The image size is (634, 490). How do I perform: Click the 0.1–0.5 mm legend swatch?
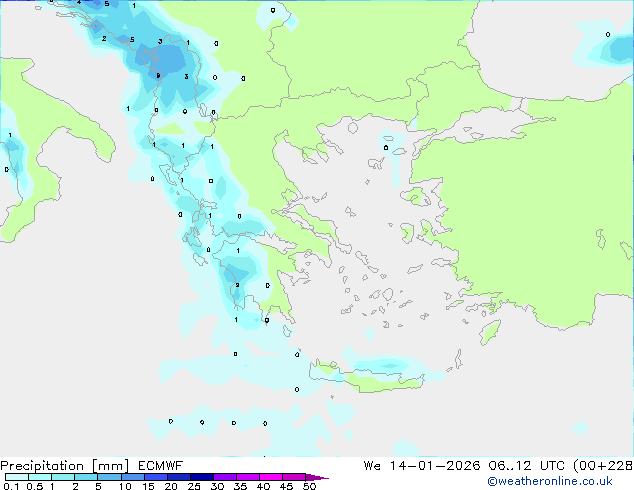[x=17, y=477]
